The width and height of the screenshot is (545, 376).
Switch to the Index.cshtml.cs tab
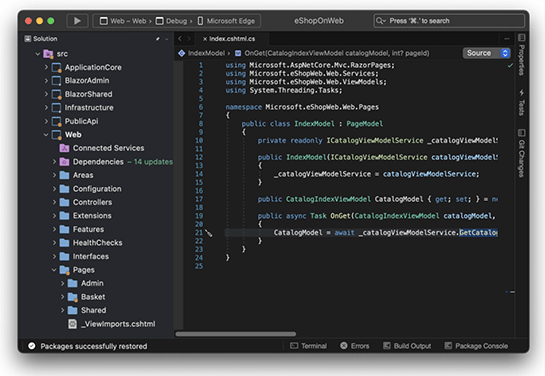pos(232,39)
